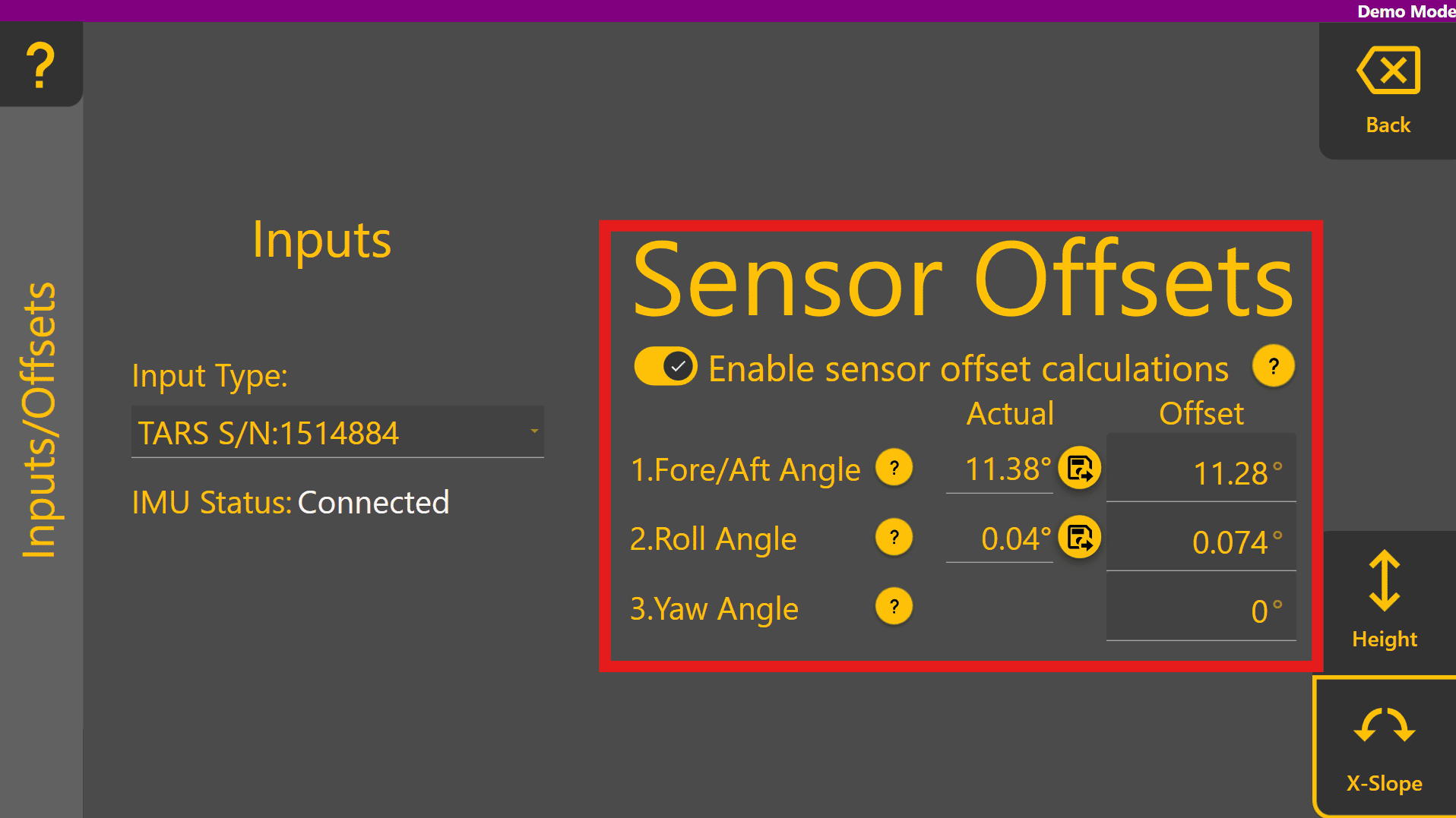1456x818 pixels.
Task: Show help for Roll Angle
Action: (x=894, y=538)
